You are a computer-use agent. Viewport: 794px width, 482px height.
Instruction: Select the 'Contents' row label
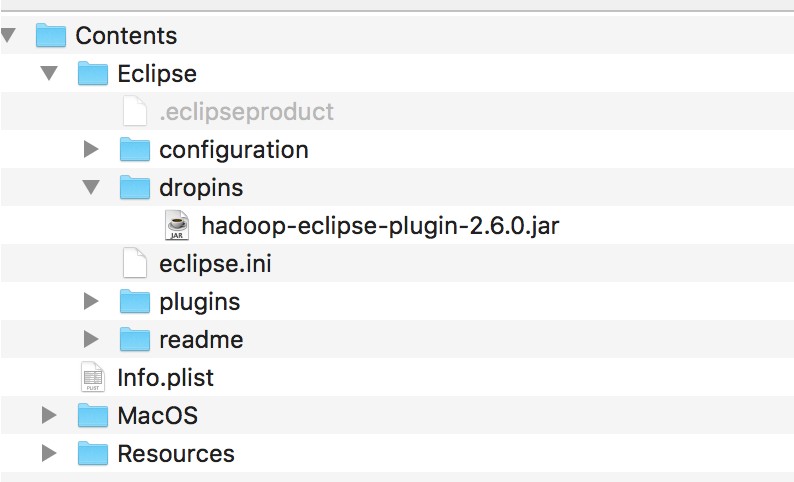tap(127, 36)
